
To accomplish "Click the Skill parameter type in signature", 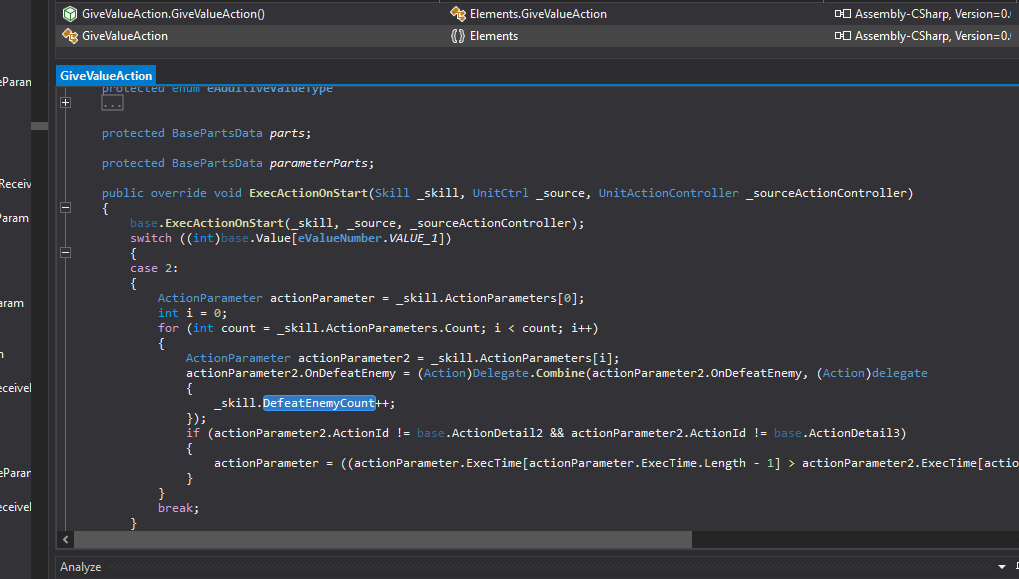I will coord(393,193).
